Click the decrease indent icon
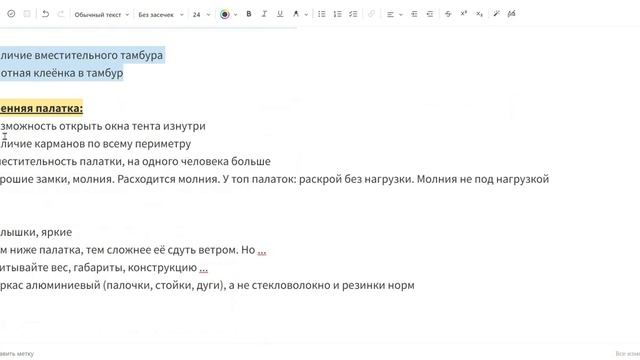The image size is (640, 360). (430, 14)
